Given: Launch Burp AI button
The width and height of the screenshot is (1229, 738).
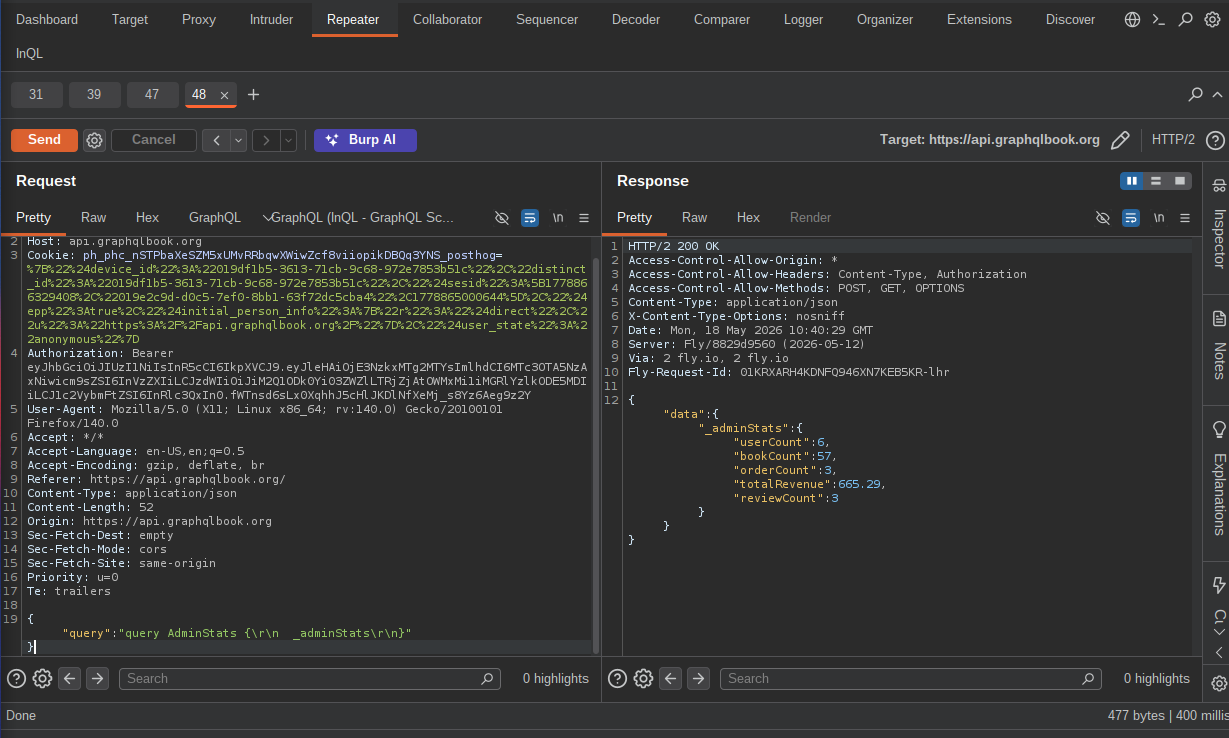Looking at the screenshot, I should (x=365, y=140).
